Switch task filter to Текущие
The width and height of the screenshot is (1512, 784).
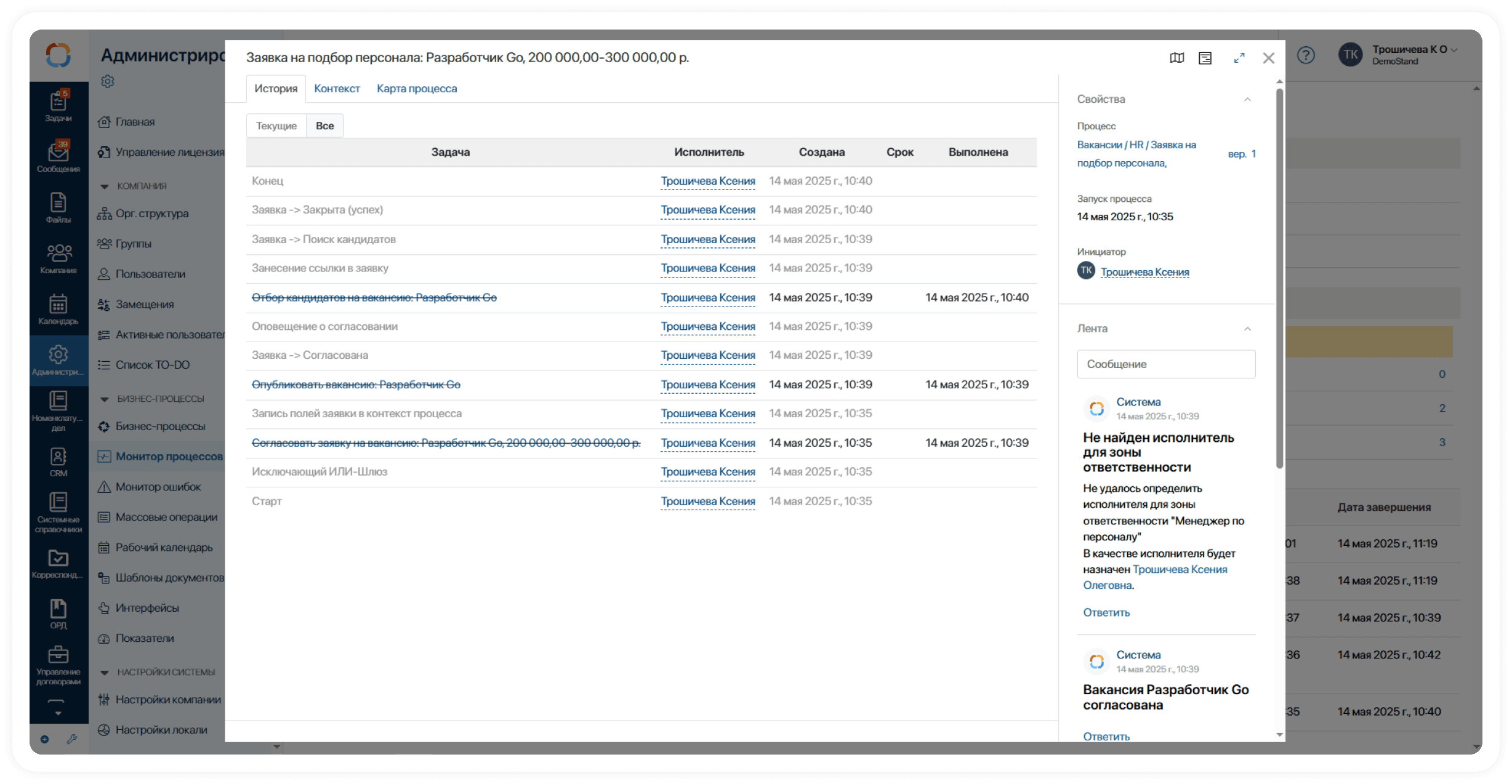coord(276,126)
